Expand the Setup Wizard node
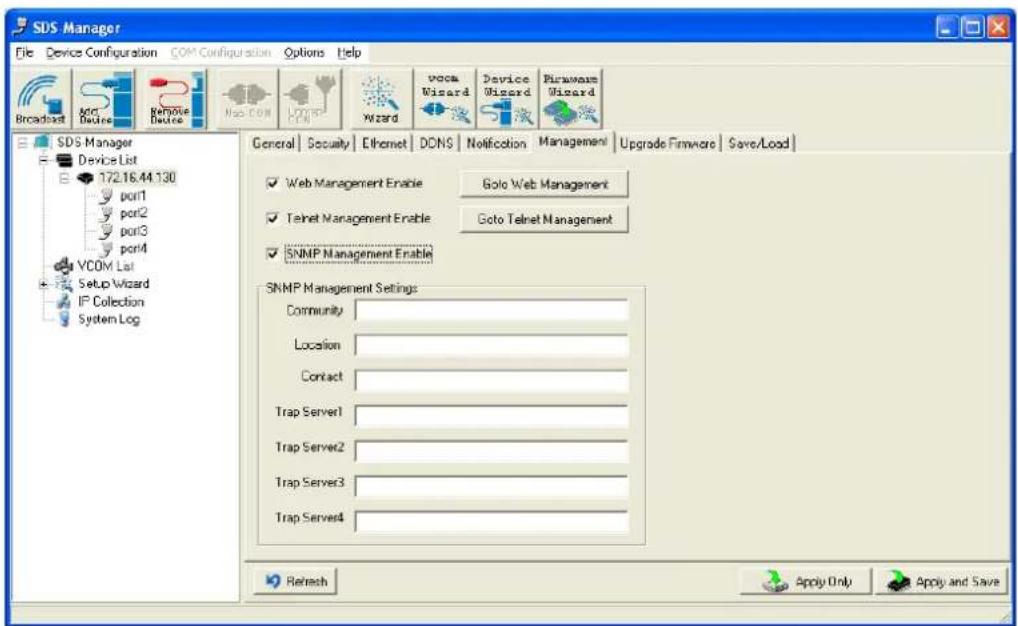1018x626 pixels. click(x=43, y=284)
